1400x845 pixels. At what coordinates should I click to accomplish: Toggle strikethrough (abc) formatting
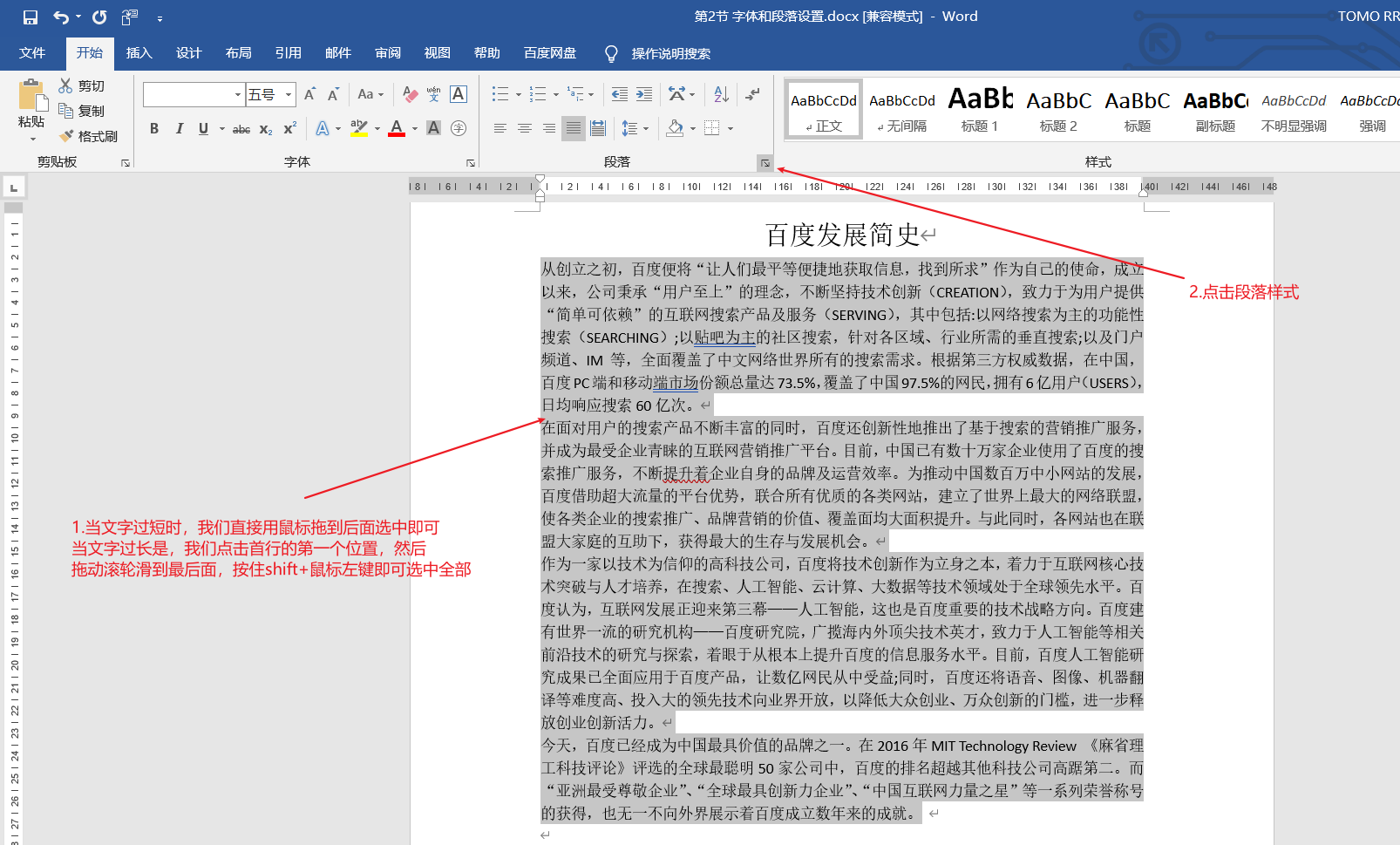[241, 129]
